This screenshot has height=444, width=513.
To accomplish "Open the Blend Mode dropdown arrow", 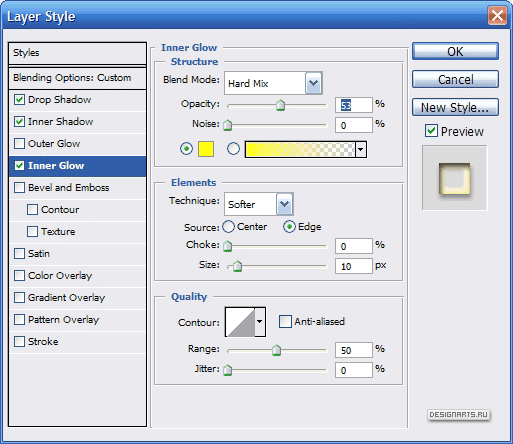I will click(313, 83).
